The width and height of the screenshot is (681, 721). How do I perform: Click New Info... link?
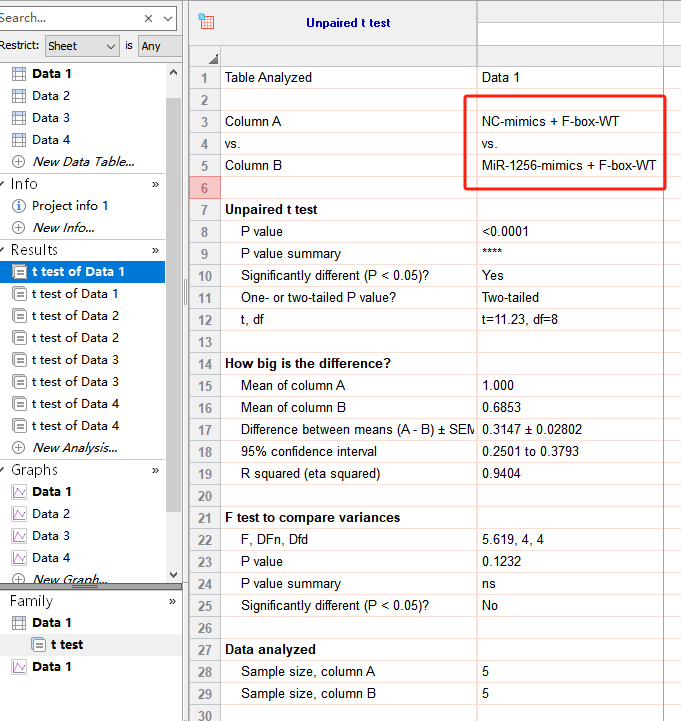click(63, 228)
